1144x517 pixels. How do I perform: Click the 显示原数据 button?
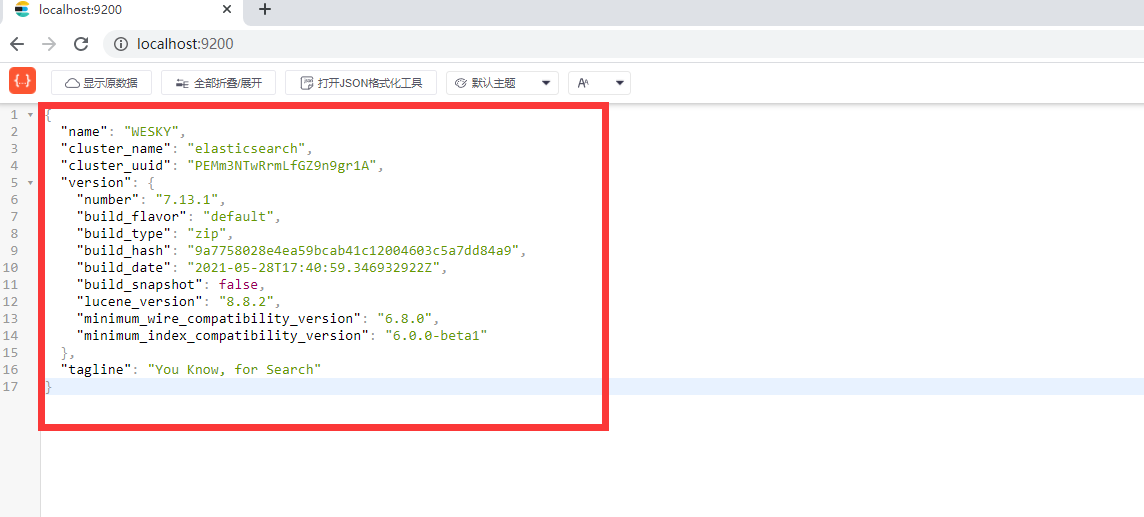(x=101, y=83)
